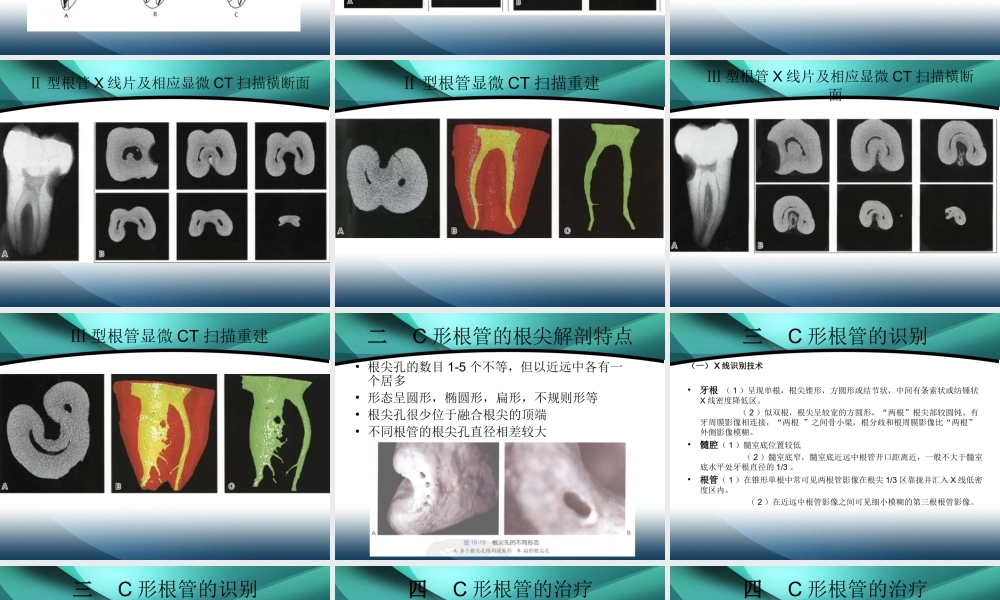Open slide titled Ⅲ型根管X线片及相应显微CT扫描横断面
This screenshot has height=600, width=1000.
835,183
